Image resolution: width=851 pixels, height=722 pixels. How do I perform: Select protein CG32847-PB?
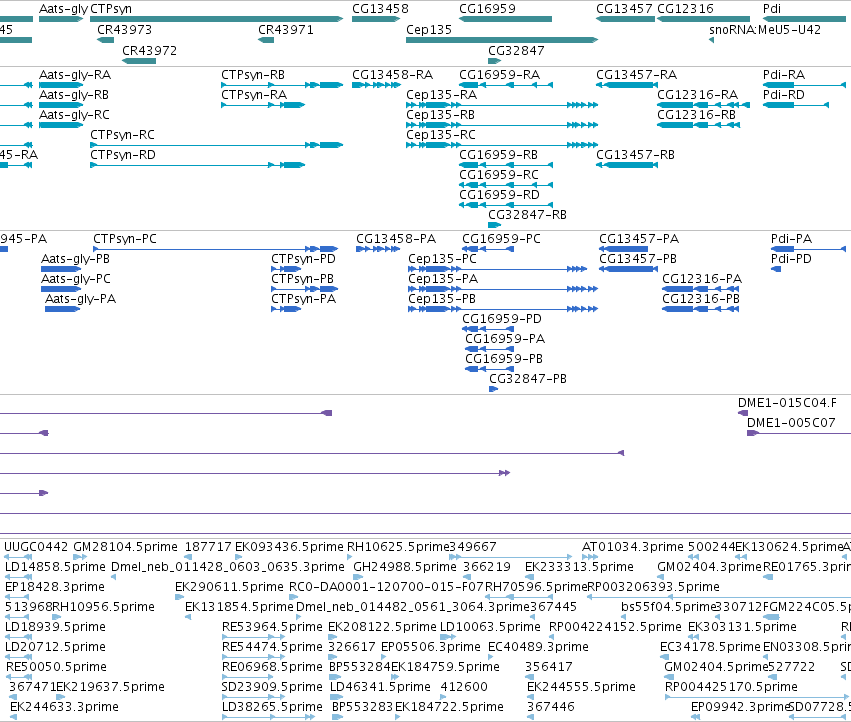[x=528, y=379]
